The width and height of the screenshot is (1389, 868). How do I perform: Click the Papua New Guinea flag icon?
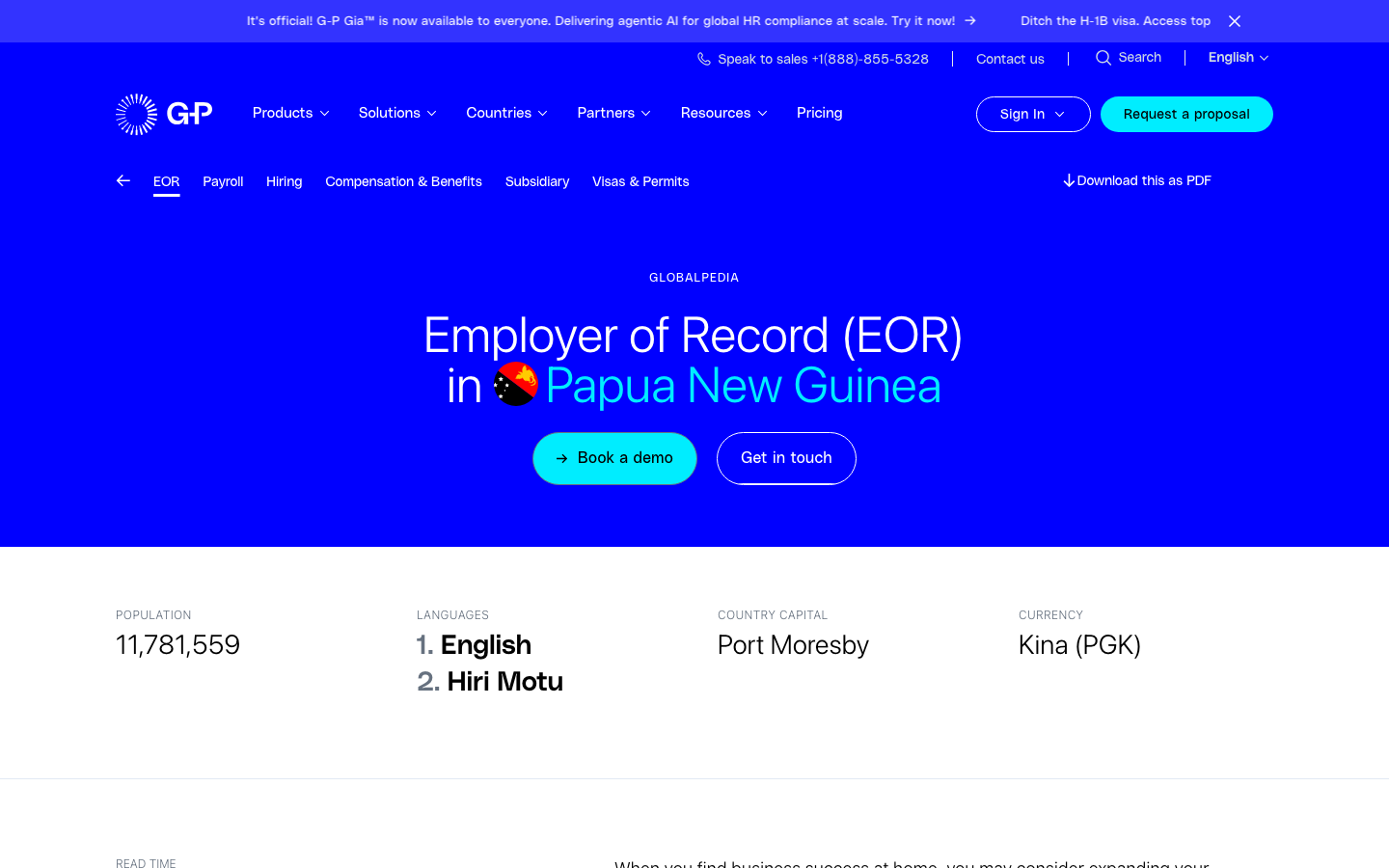coord(516,385)
